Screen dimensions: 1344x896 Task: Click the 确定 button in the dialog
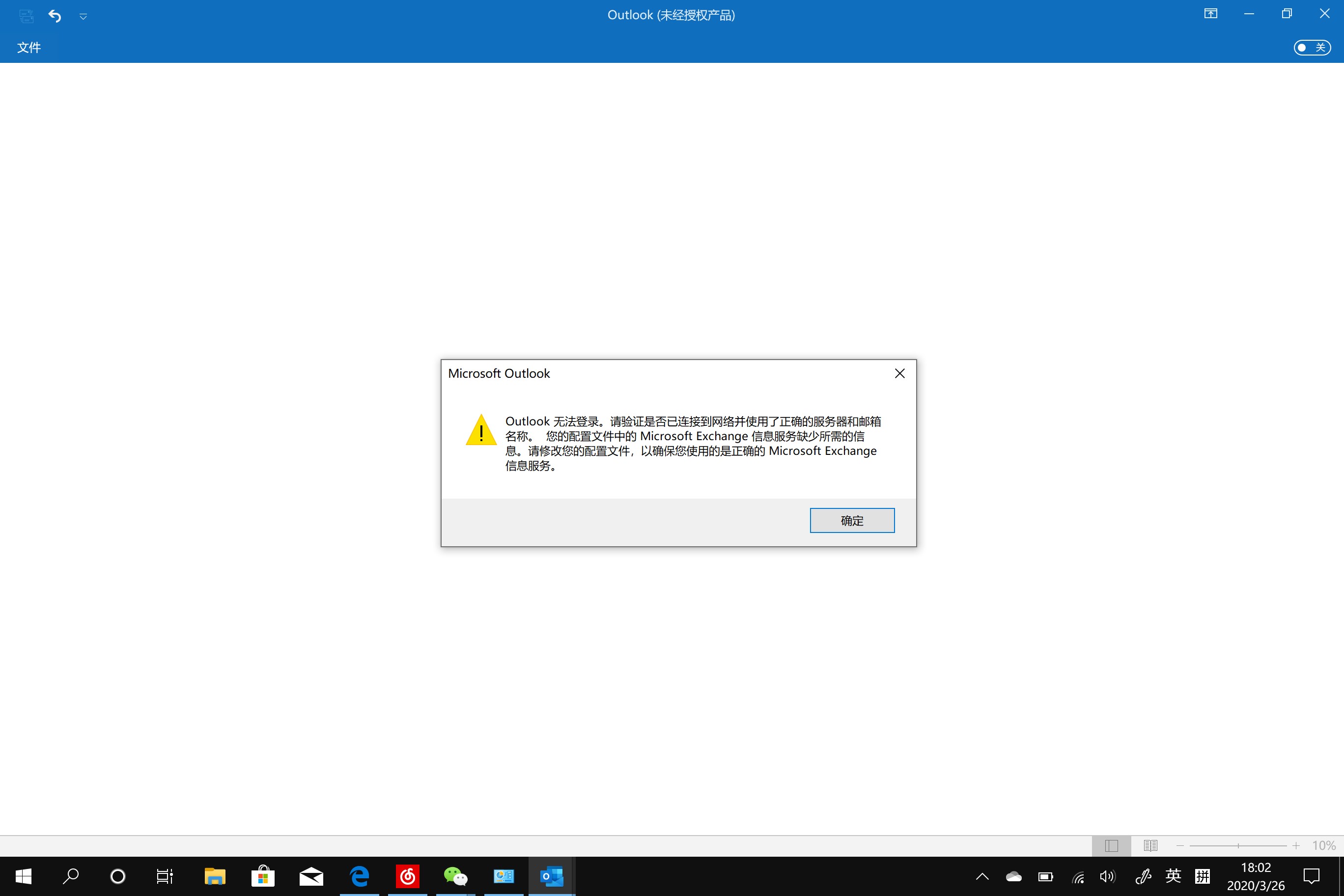click(x=852, y=520)
